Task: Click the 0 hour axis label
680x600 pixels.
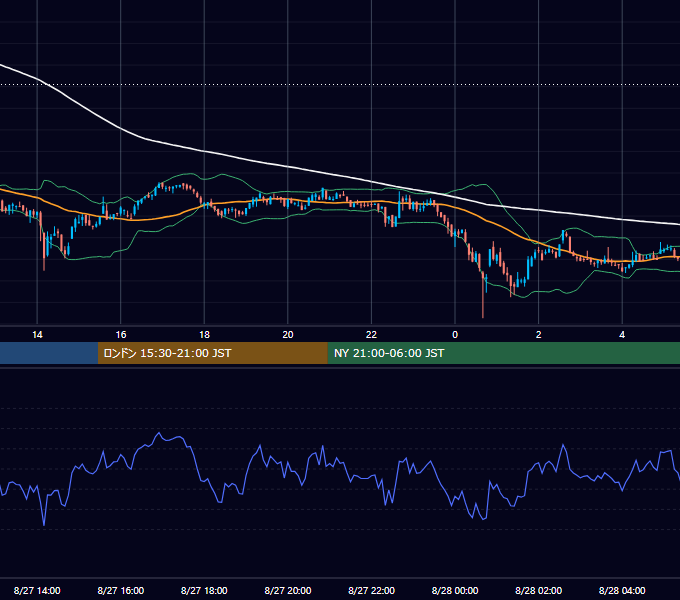Action: pyautogui.click(x=455, y=335)
